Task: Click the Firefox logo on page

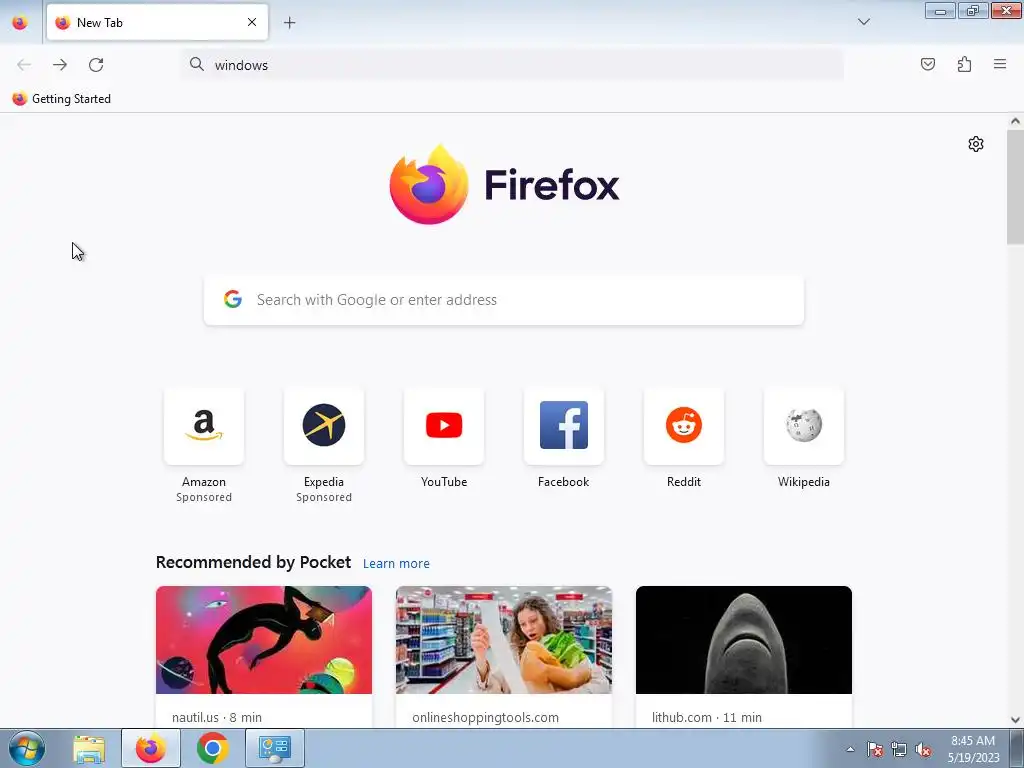Action: [x=504, y=185]
